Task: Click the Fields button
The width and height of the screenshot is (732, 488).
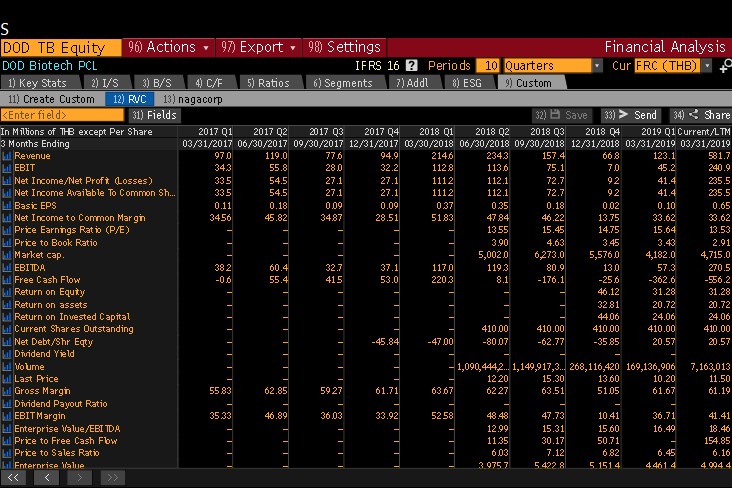Action: (155, 115)
